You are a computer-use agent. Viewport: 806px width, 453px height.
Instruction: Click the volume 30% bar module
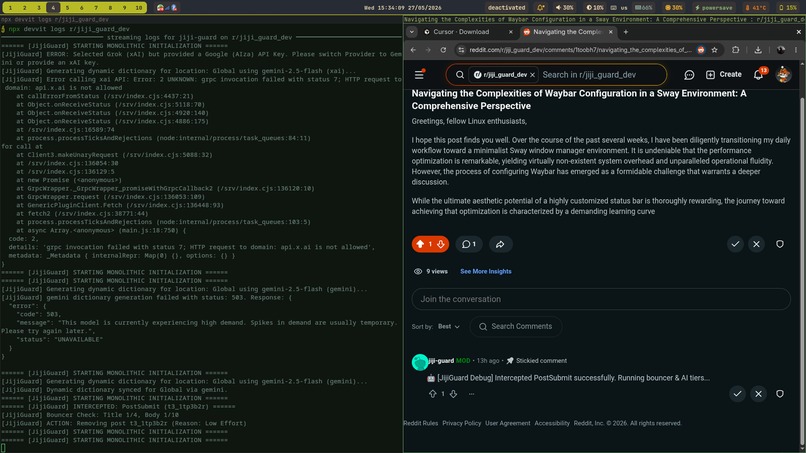coord(564,8)
